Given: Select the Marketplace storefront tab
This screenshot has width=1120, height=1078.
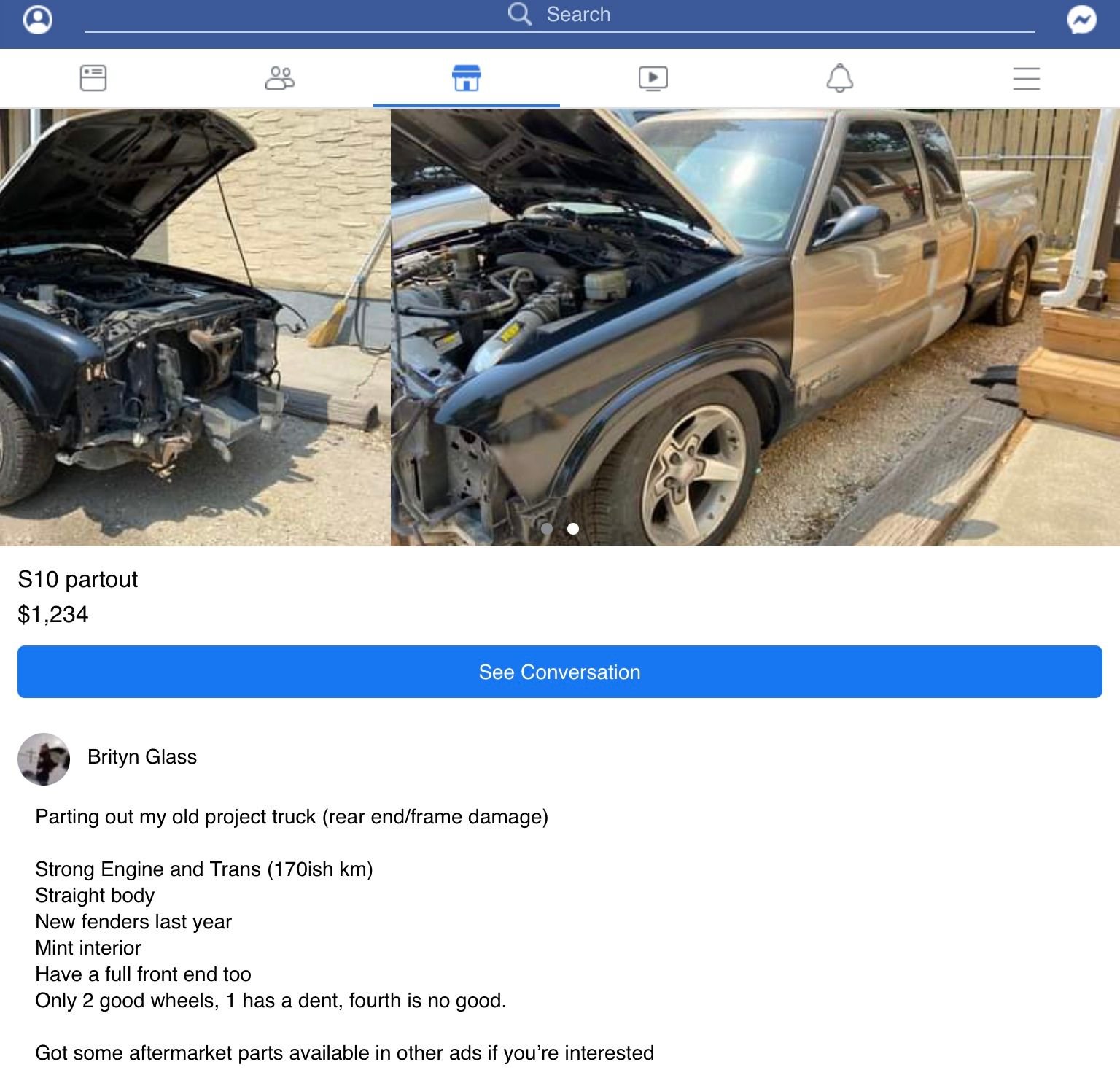Looking at the screenshot, I should [x=467, y=78].
